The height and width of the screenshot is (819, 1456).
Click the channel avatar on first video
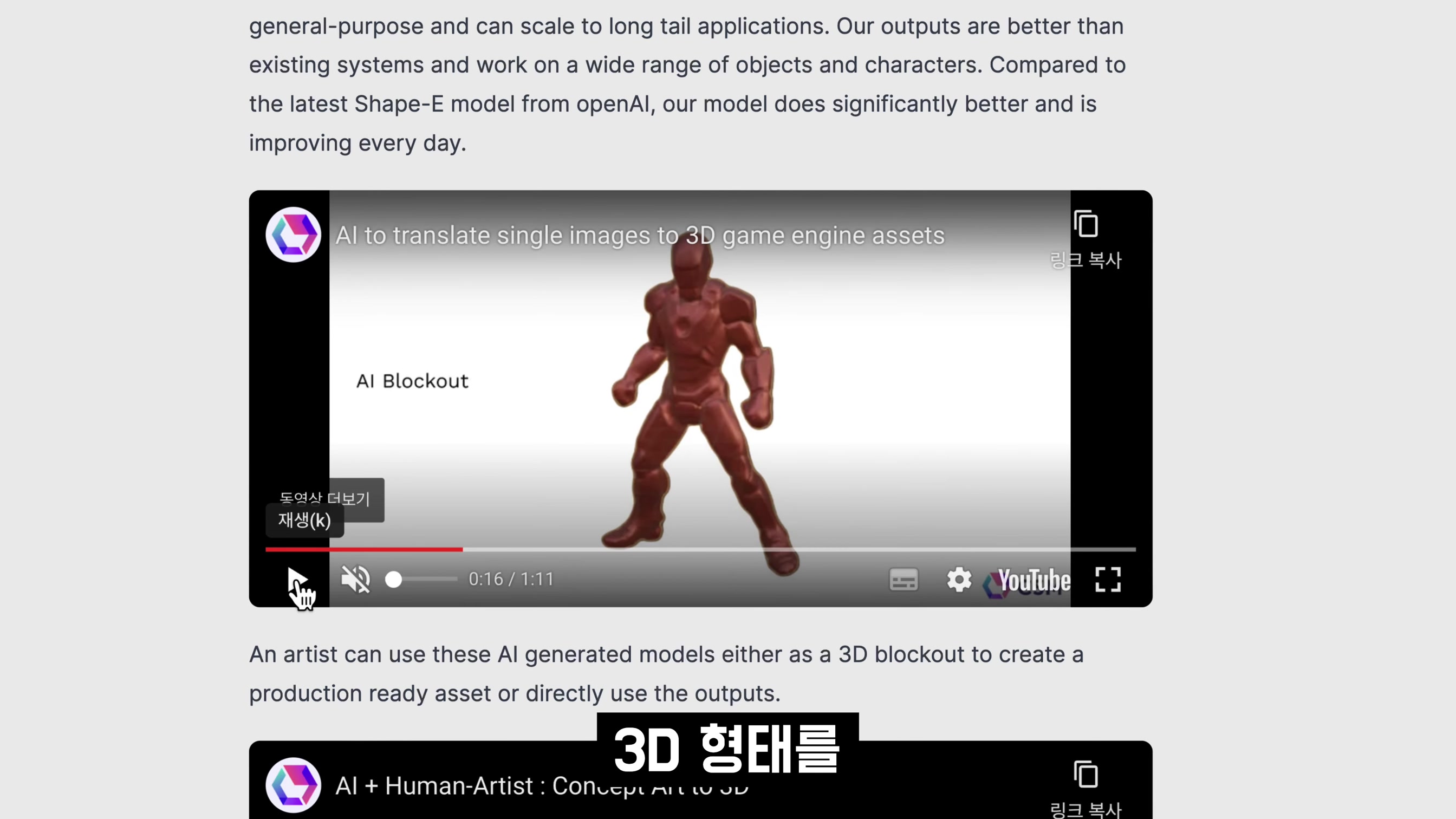point(294,235)
